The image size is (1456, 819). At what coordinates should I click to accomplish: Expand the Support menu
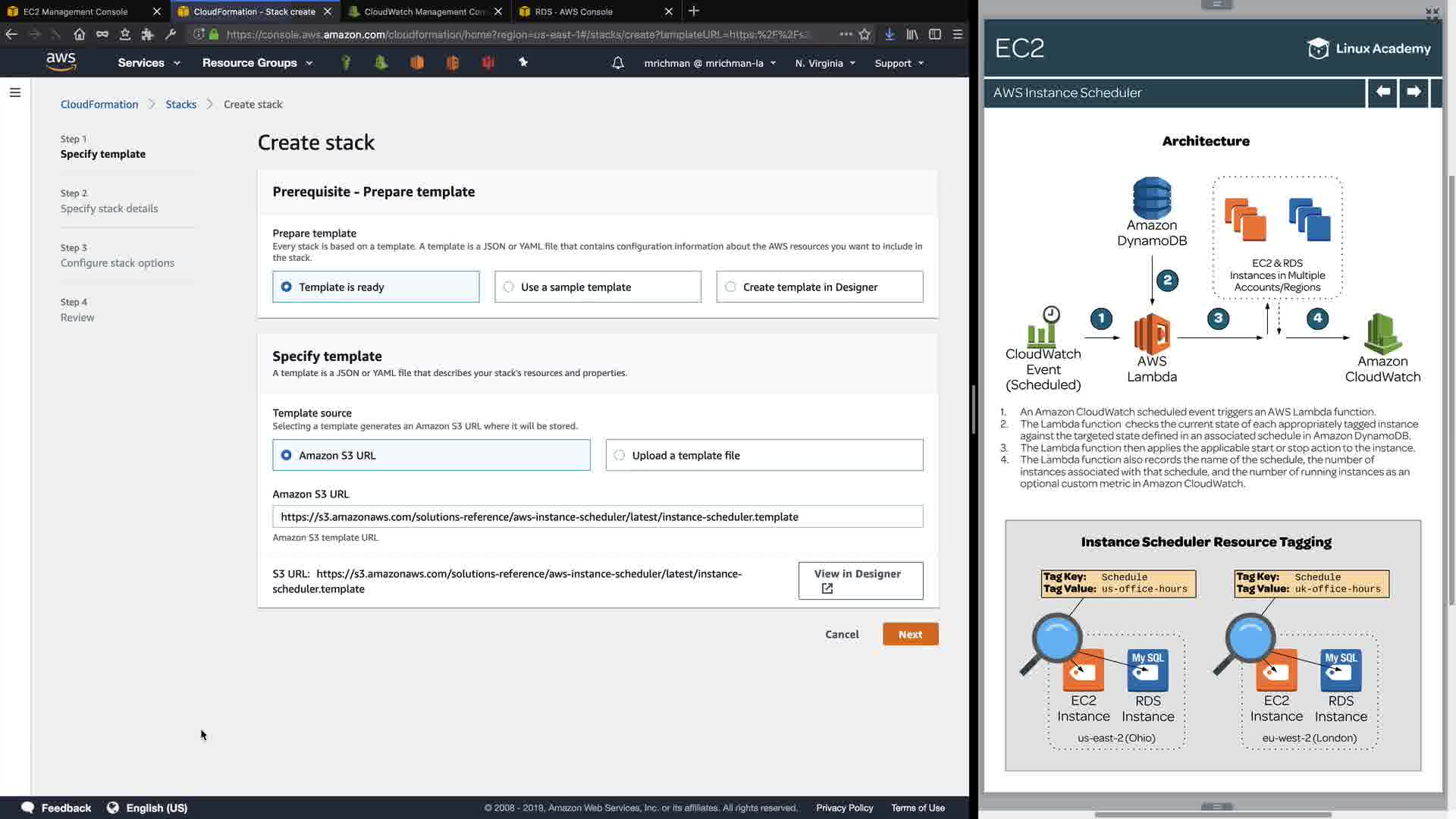[x=899, y=63]
